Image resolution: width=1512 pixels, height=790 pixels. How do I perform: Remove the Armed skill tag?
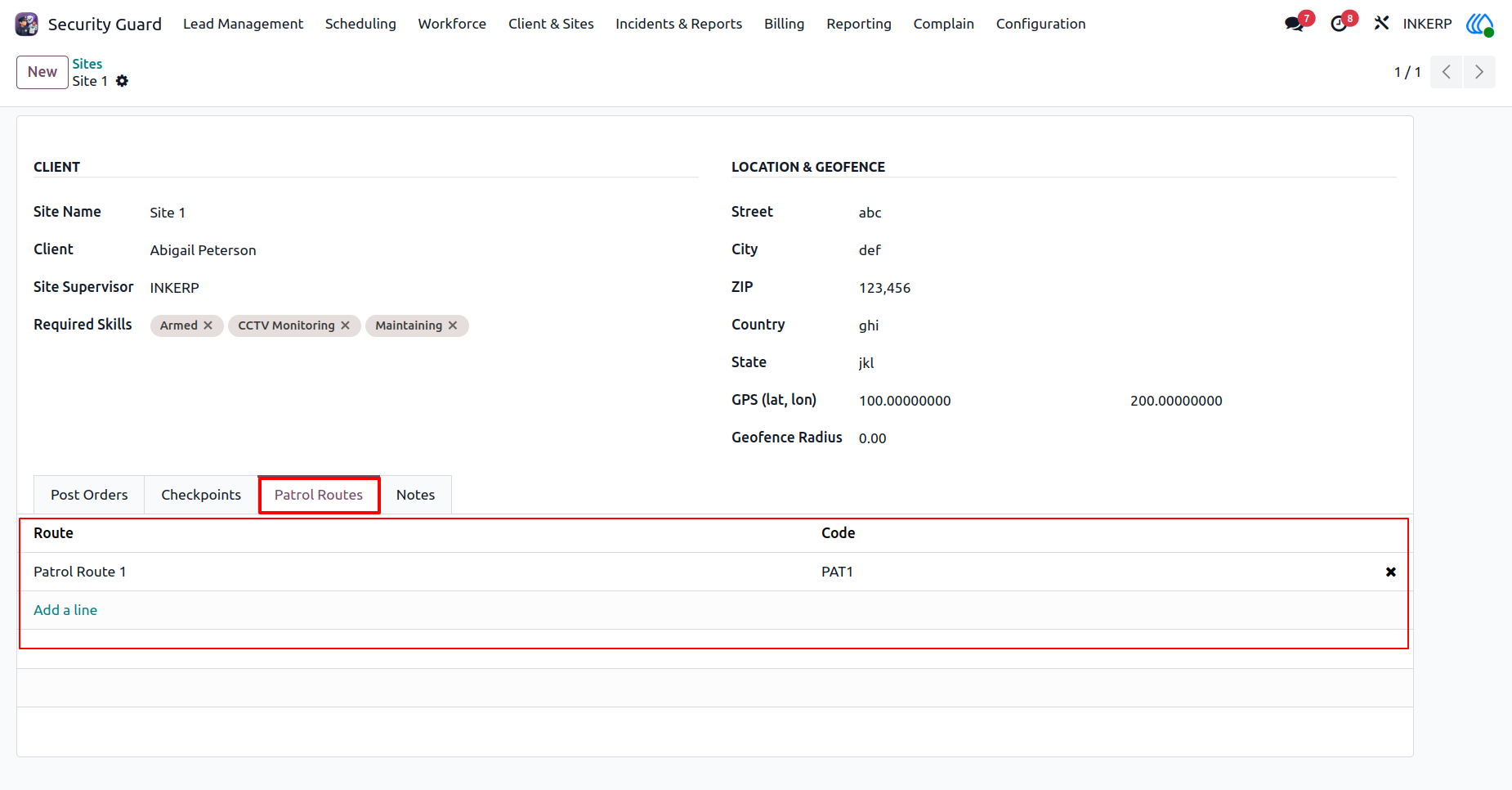coord(208,325)
